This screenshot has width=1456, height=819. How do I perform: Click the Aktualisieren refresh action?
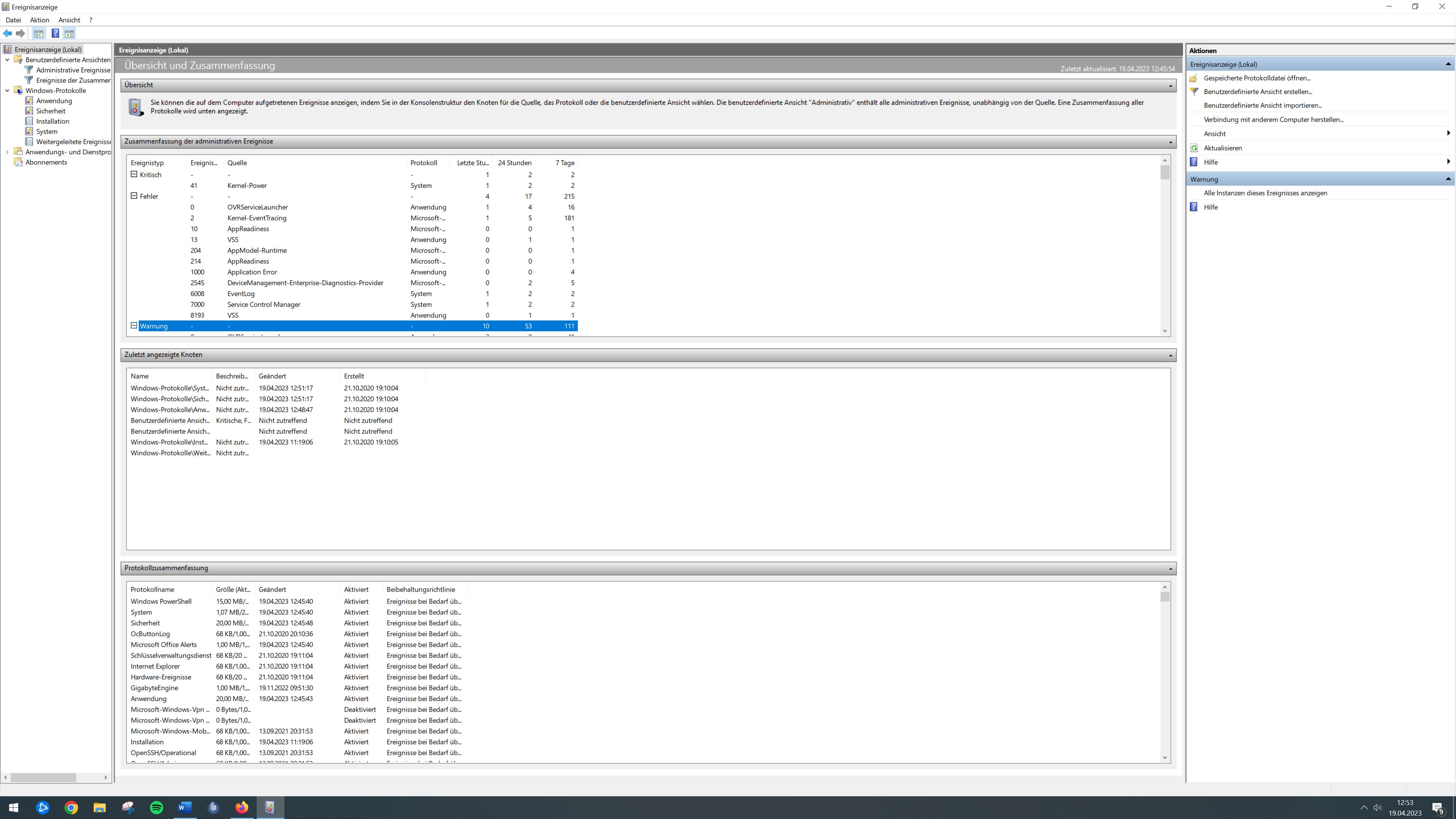coord(1222,148)
